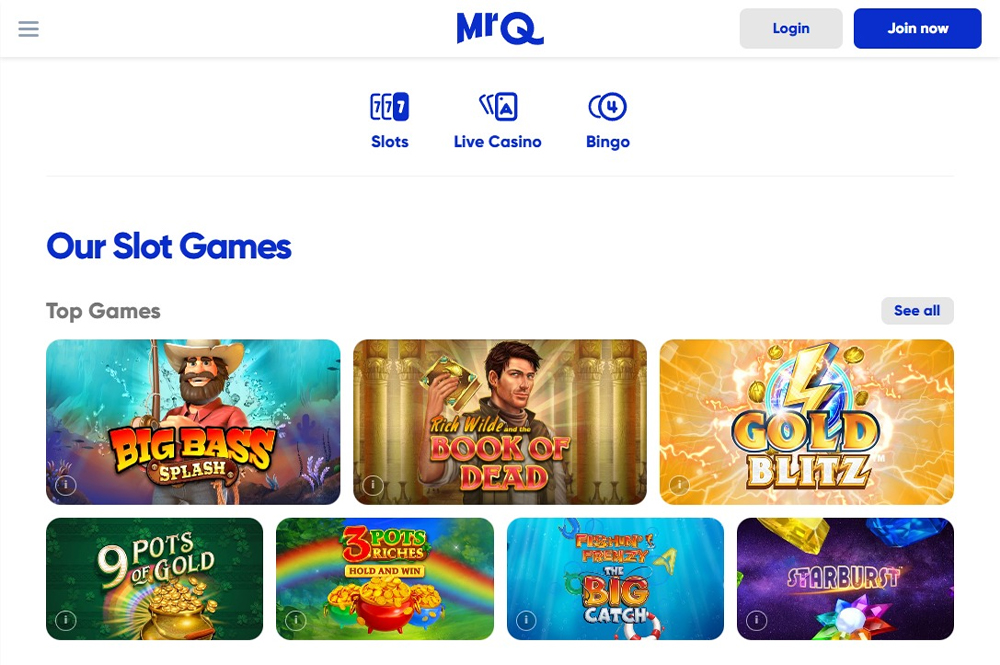Show info for 3 Pots Riches
1000x665 pixels.
[296, 620]
